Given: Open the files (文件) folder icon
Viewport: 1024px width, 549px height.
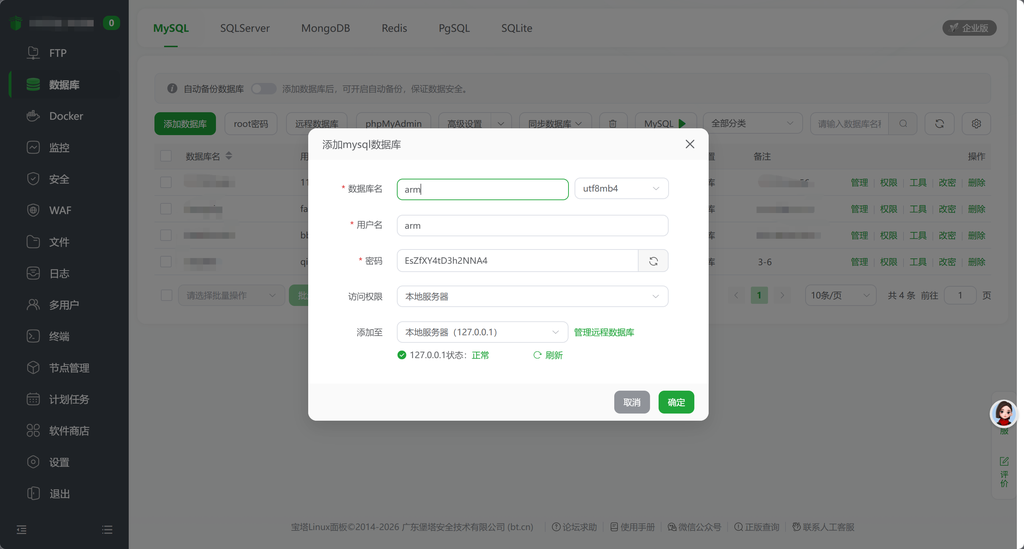Looking at the screenshot, I should (x=33, y=242).
